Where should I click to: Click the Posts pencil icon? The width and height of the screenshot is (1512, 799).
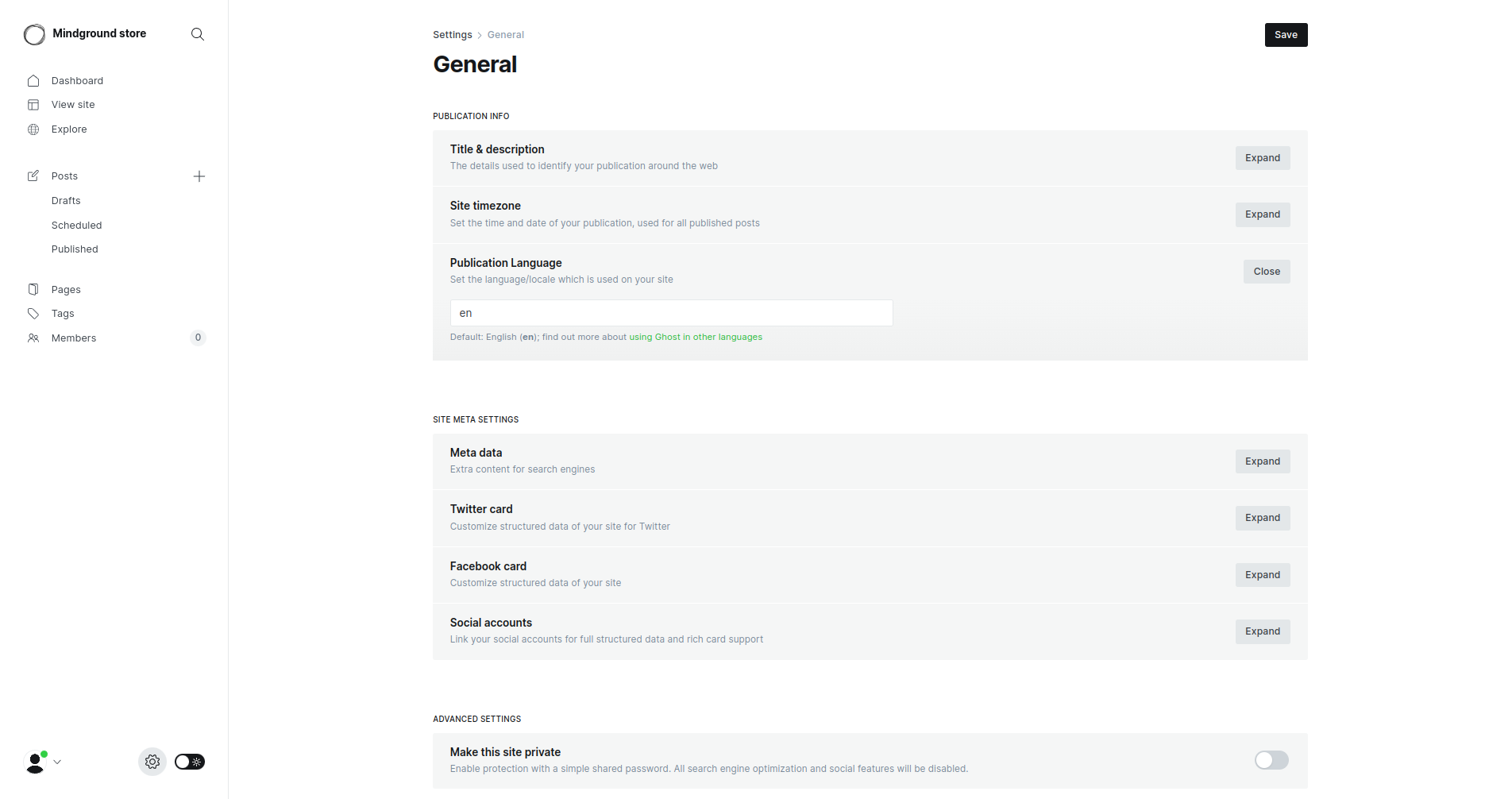pos(33,176)
